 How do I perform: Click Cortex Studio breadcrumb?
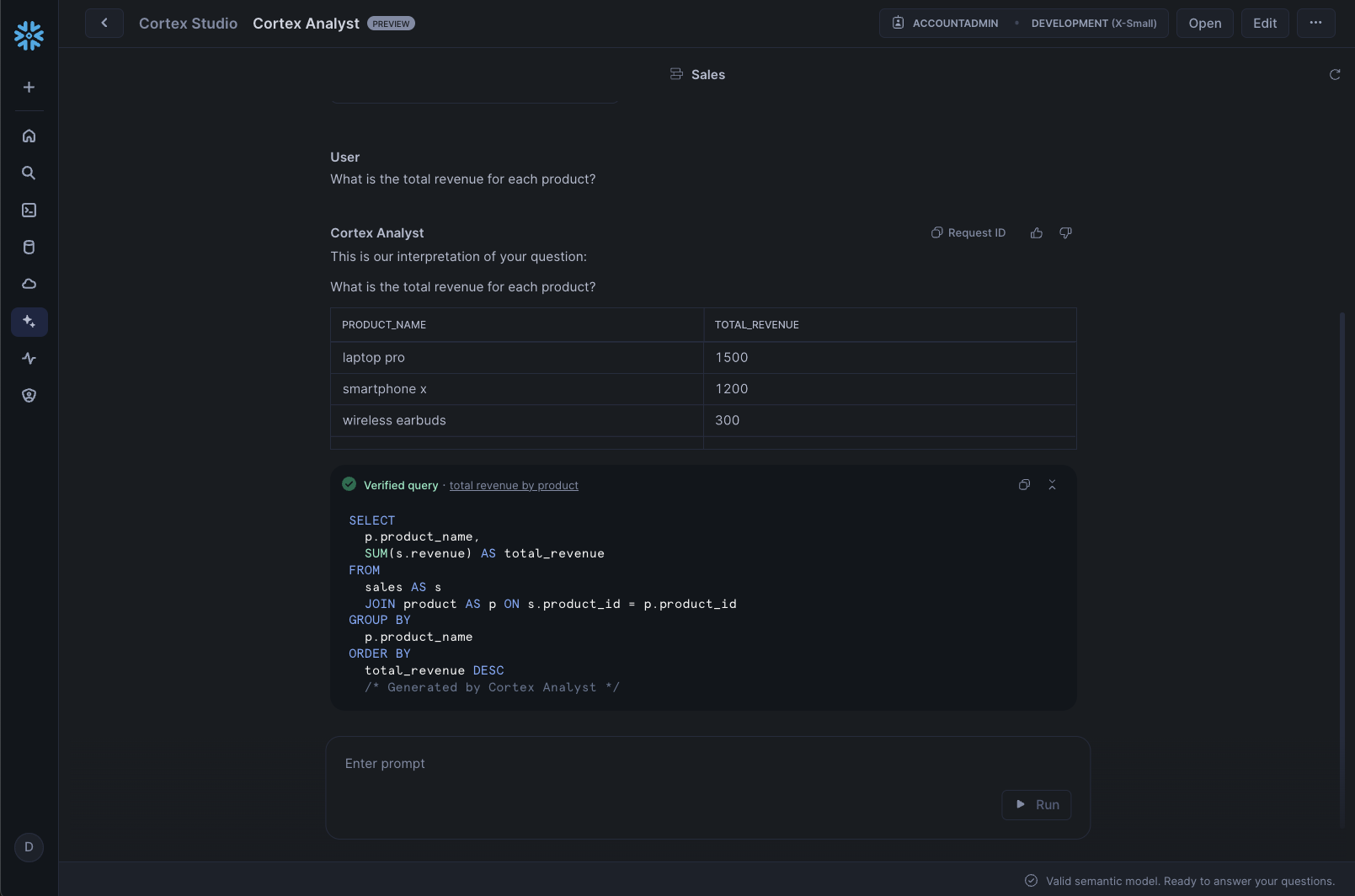pos(188,24)
